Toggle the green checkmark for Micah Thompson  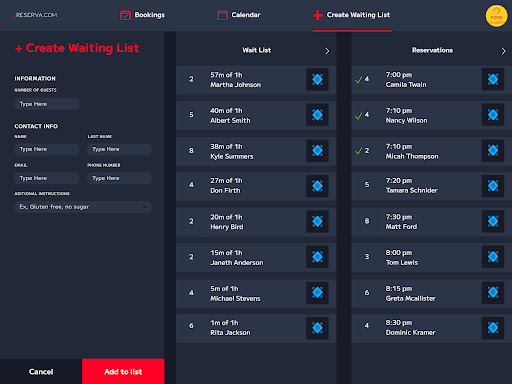pos(359,151)
